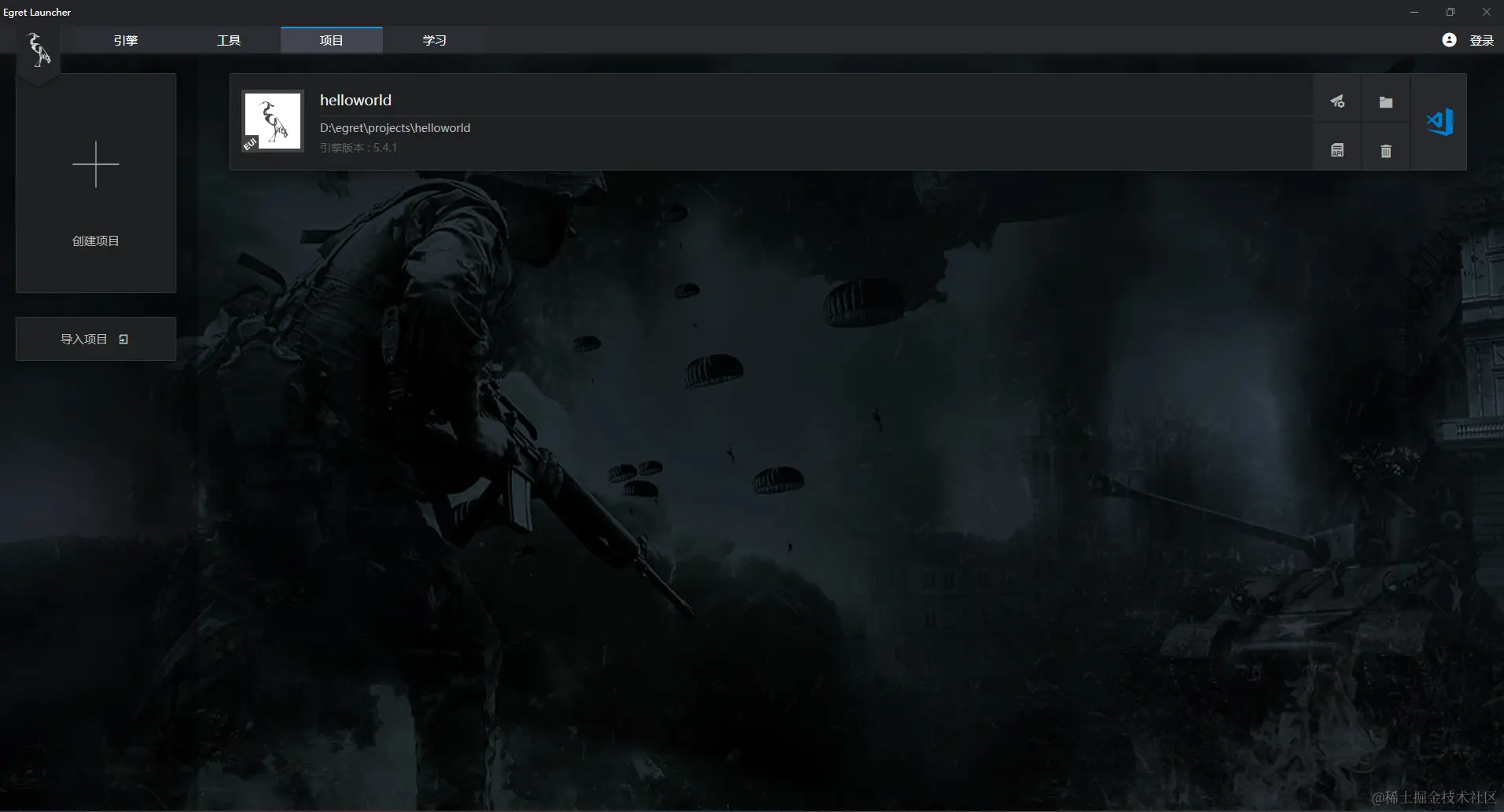This screenshot has height=812, width=1504.
Task: Click the helloworld project title
Action: point(355,100)
